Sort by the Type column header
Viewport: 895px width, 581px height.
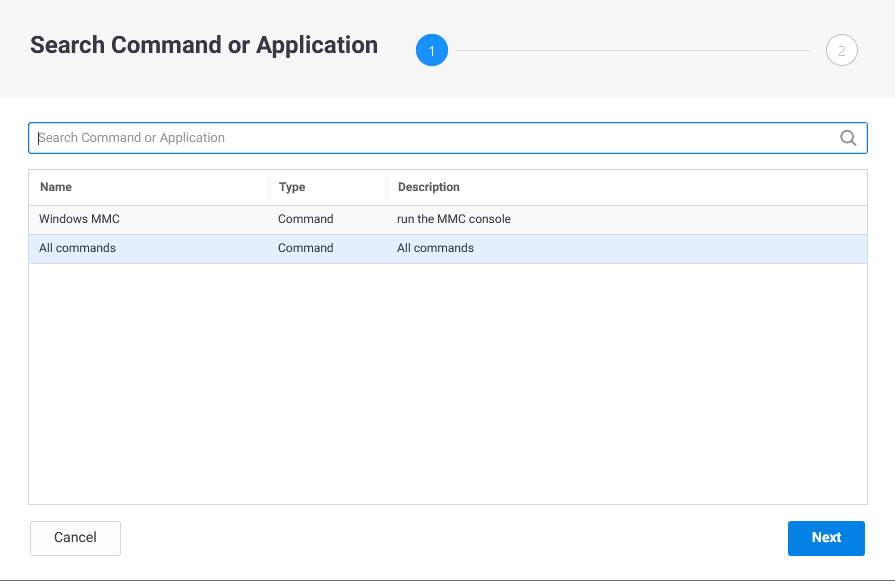292,187
